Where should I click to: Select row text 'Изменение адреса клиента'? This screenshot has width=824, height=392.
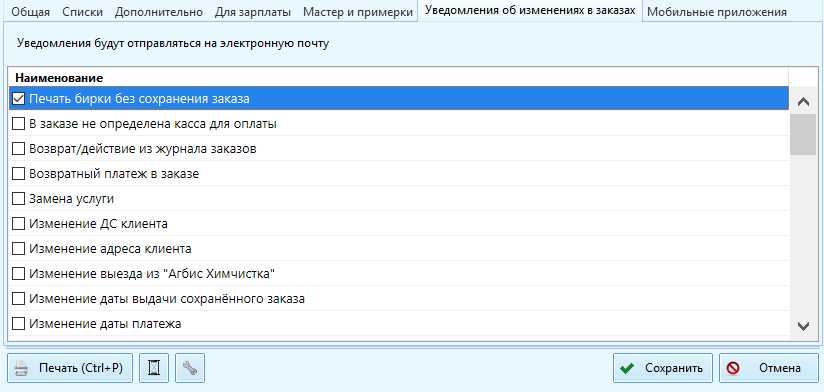click(110, 249)
